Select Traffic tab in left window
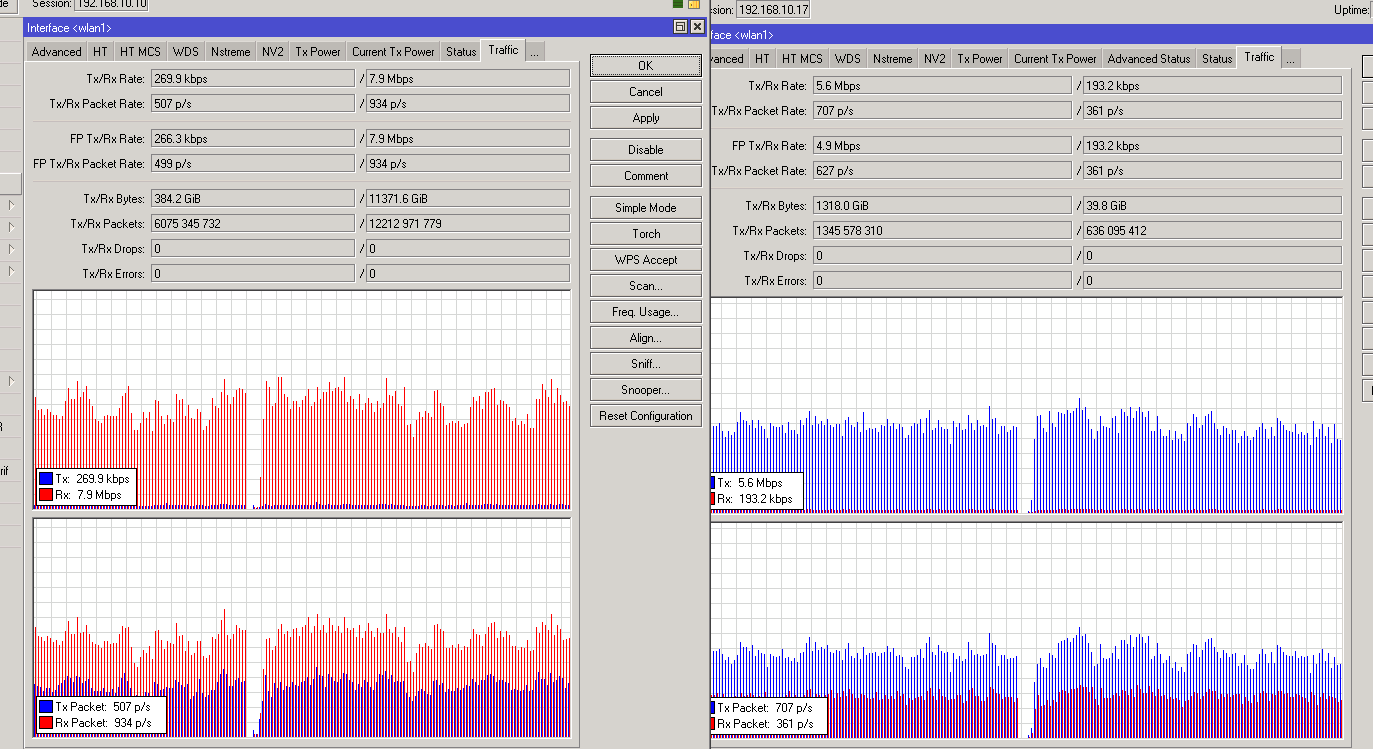 [x=503, y=50]
